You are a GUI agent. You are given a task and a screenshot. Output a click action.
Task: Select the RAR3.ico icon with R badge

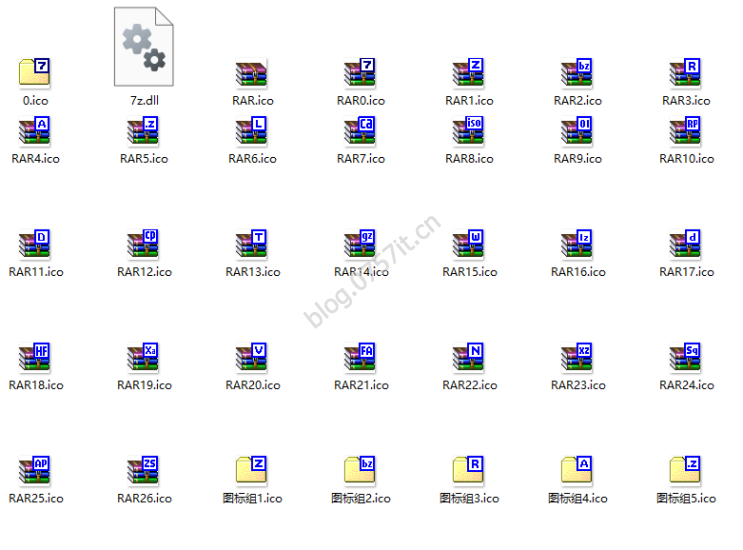point(686,73)
